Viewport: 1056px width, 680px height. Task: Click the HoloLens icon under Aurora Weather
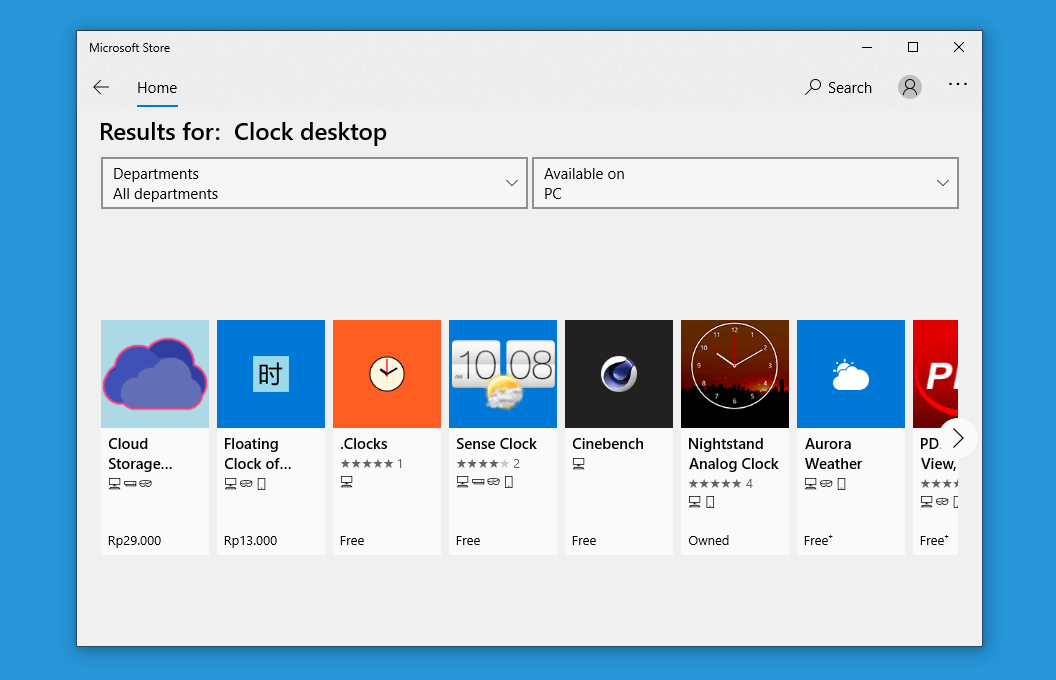point(826,483)
